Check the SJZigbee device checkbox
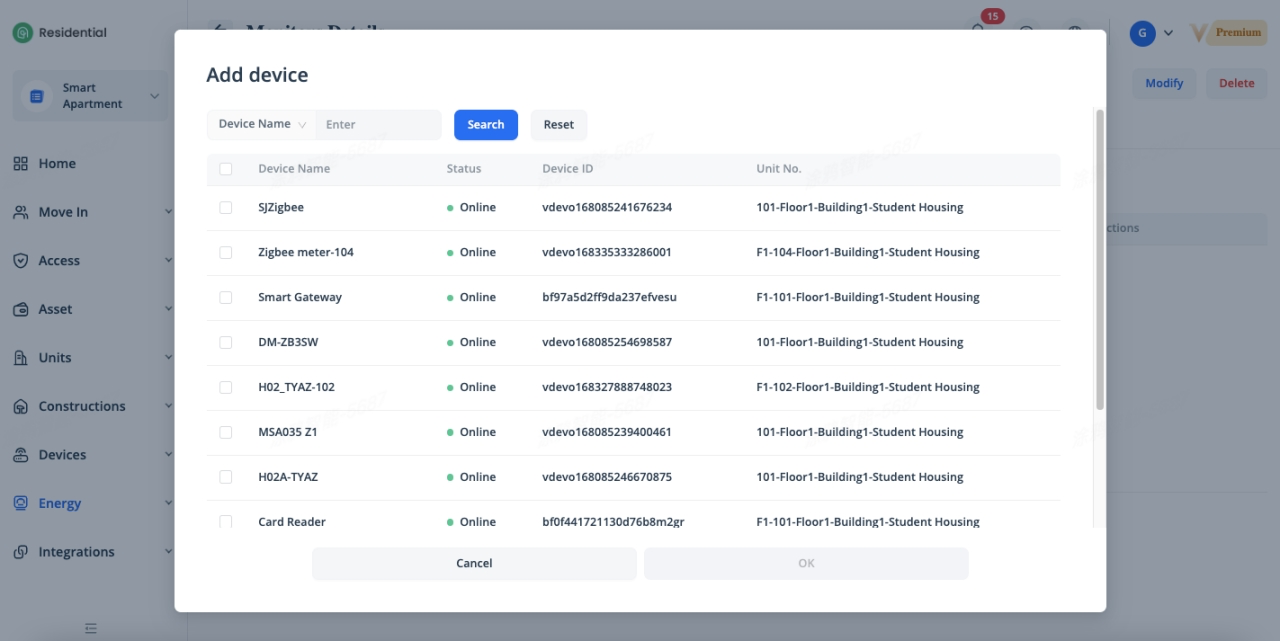 pyautogui.click(x=226, y=208)
